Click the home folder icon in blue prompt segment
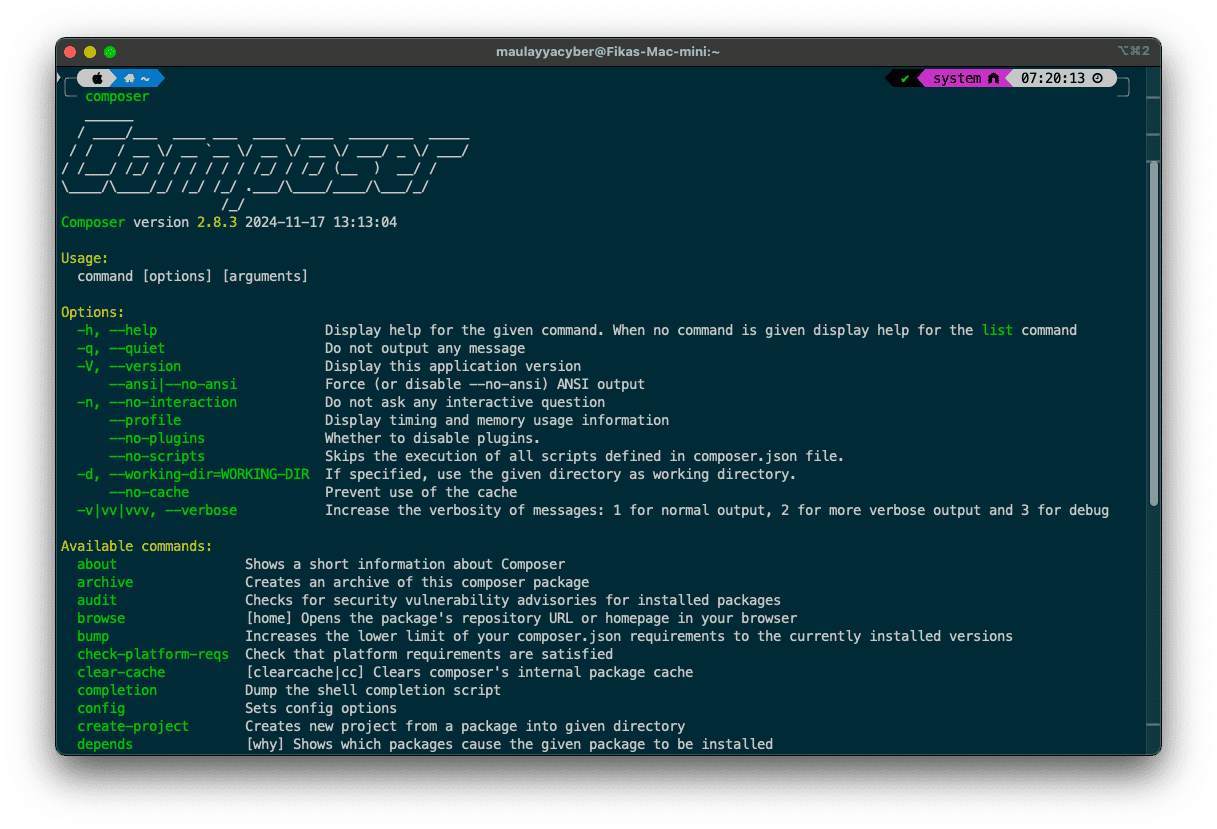Viewport: 1217px width, 829px height. 129,78
